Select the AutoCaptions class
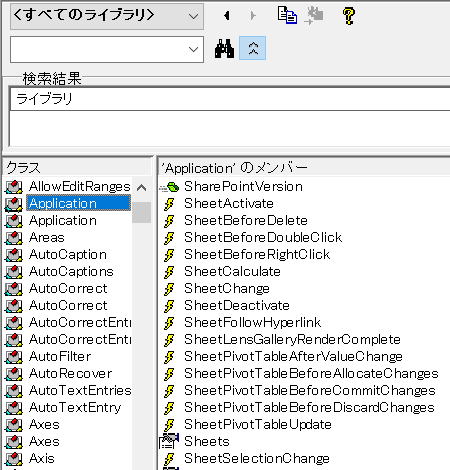 (71, 271)
